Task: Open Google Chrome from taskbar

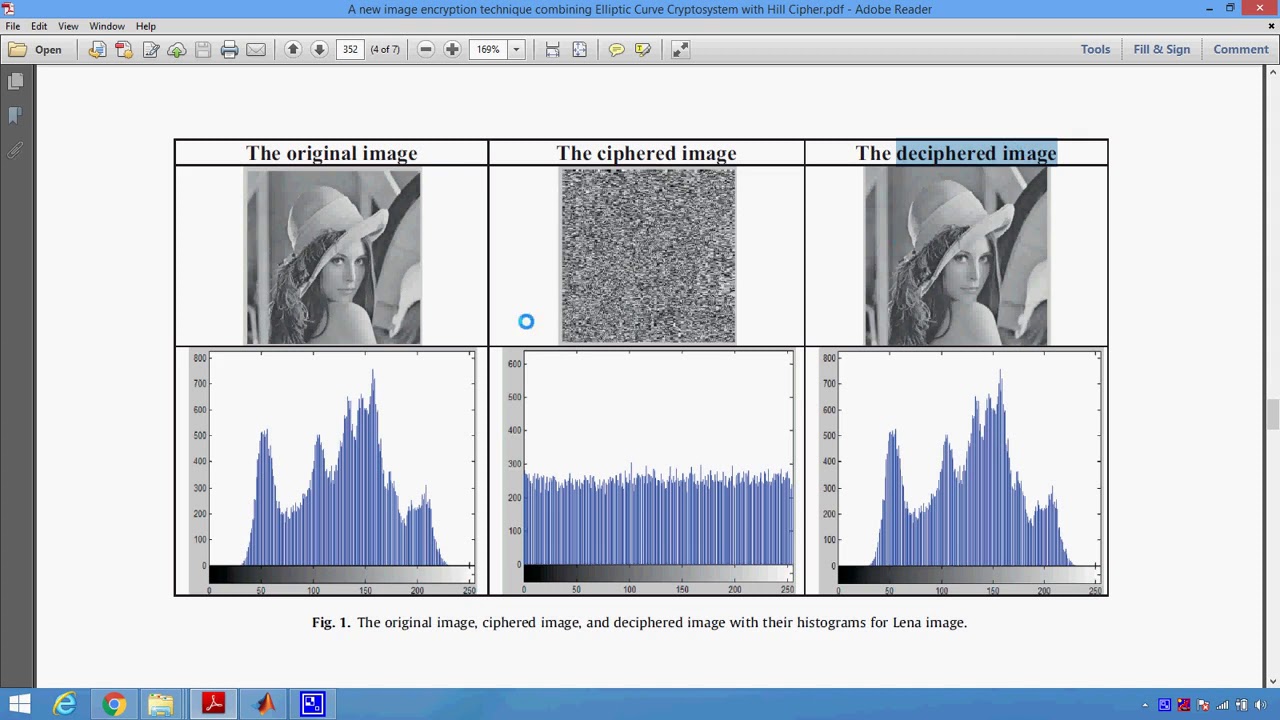Action: coord(114,705)
